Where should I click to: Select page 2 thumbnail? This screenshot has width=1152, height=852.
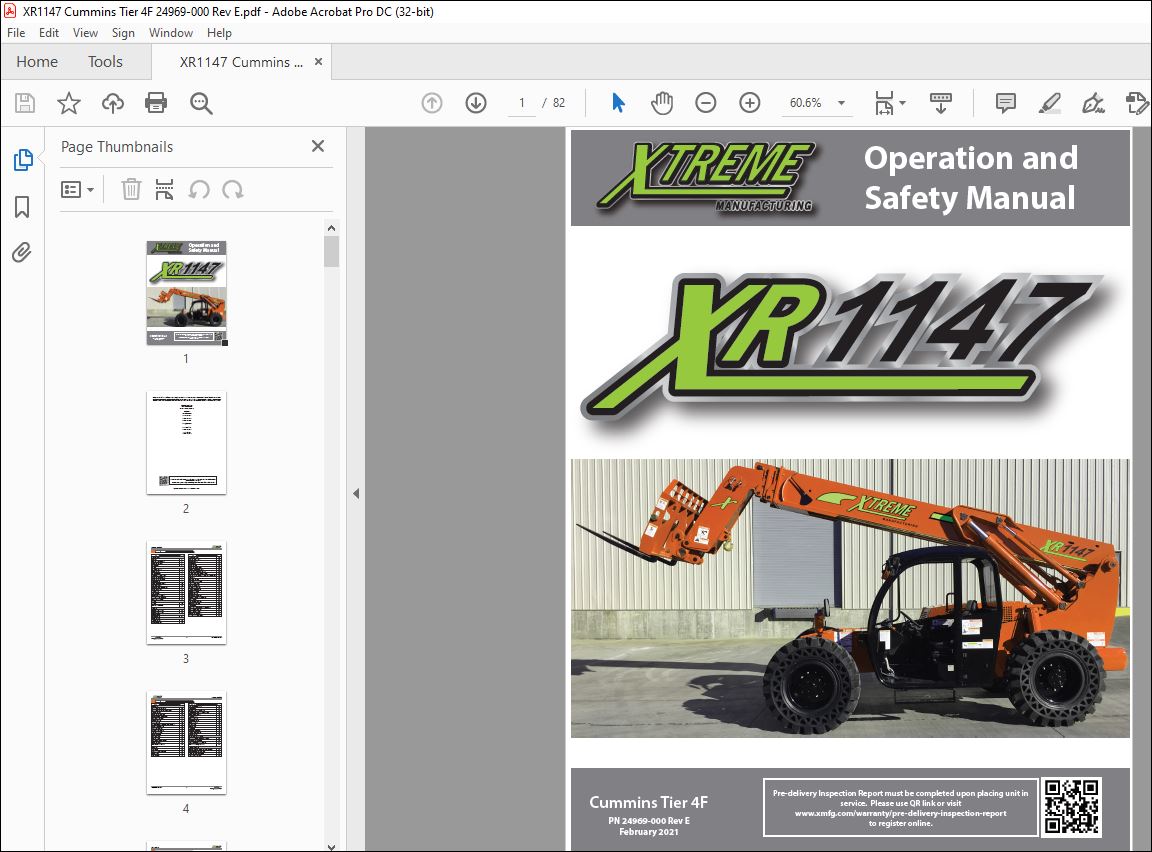pyautogui.click(x=187, y=443)
